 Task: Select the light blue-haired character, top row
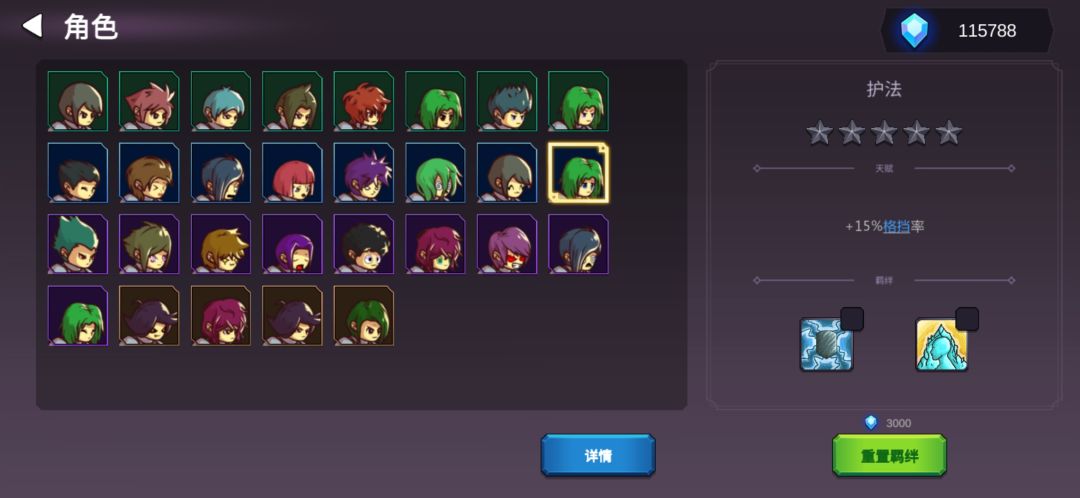[220, 101]
